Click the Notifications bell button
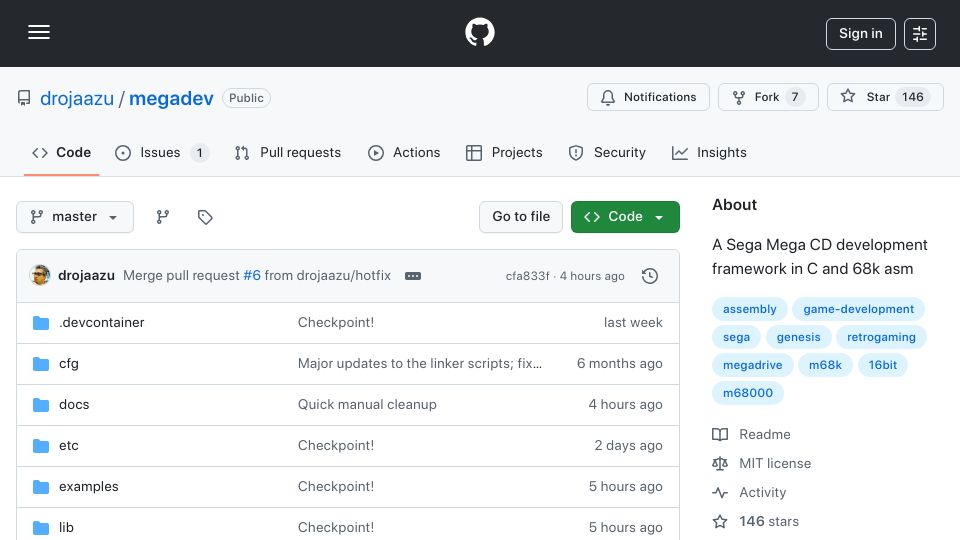 point(648,97)
